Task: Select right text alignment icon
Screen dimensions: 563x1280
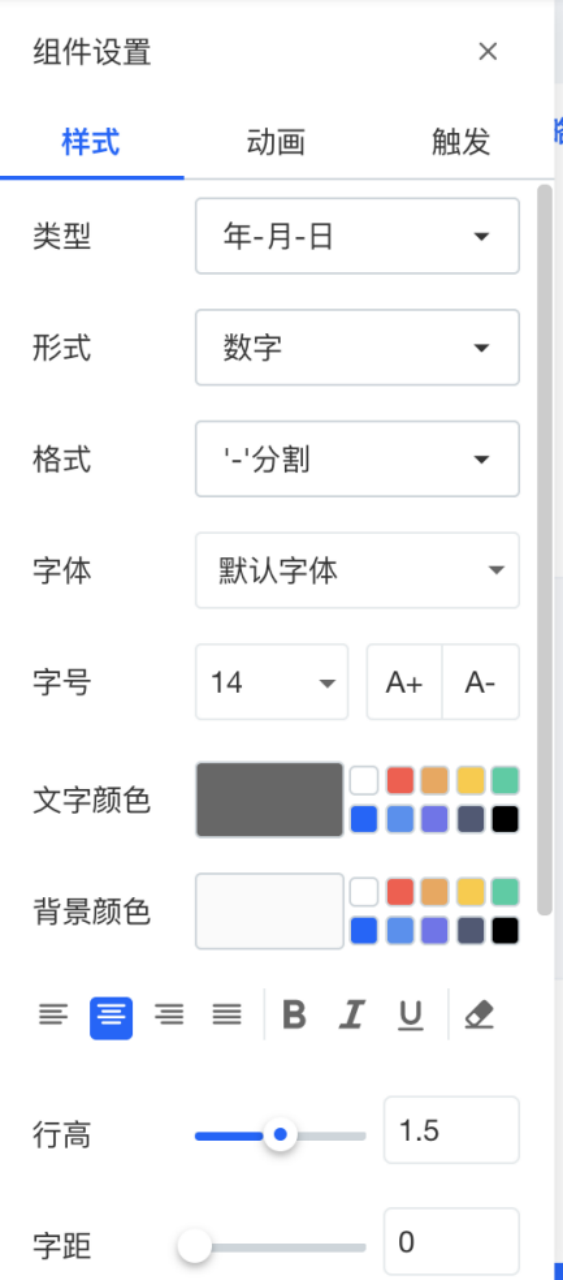Action: tap(169, 1016)
